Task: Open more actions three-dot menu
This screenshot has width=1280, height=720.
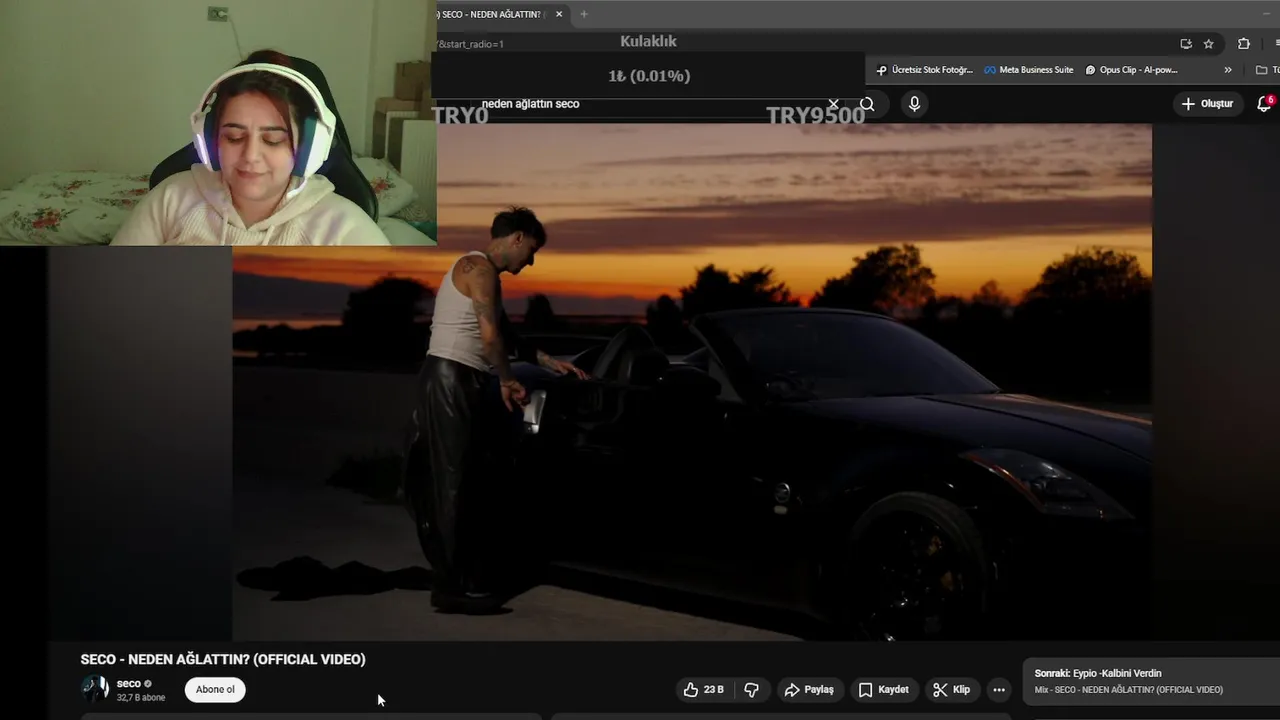Action: click(x=998, y=690)
